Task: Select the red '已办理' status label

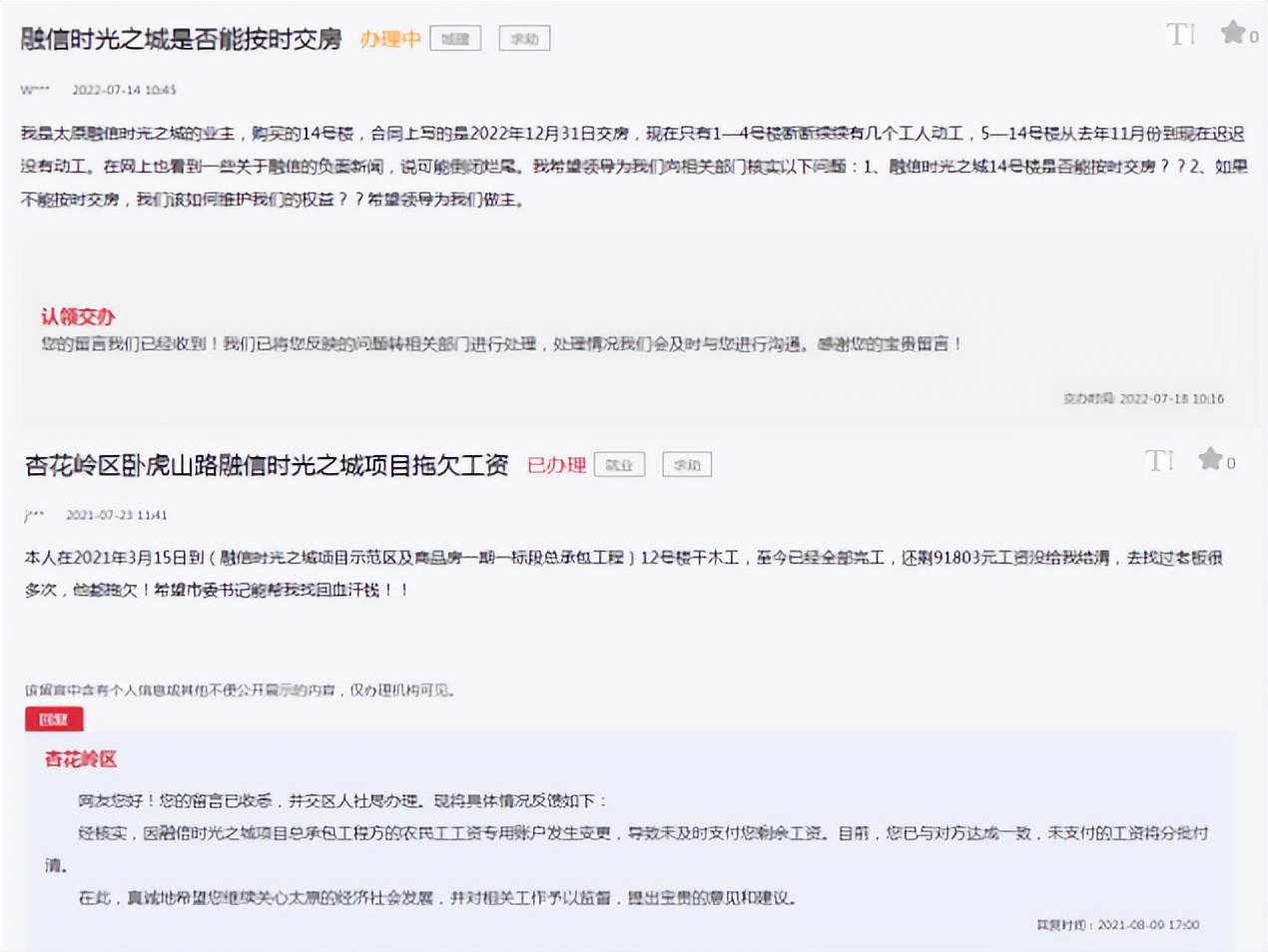Action: (x=557, y=465)
